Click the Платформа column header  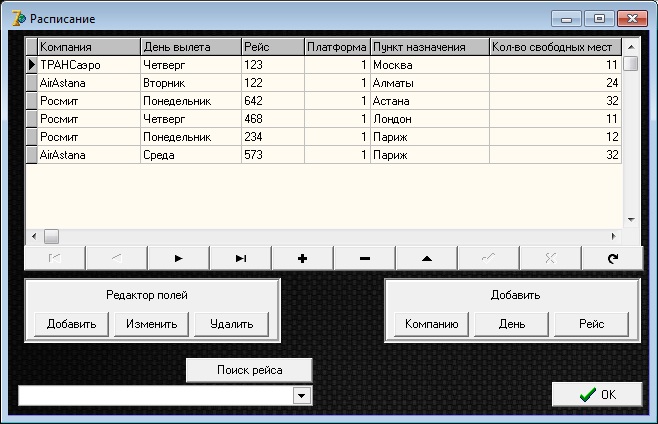point(337,47)
